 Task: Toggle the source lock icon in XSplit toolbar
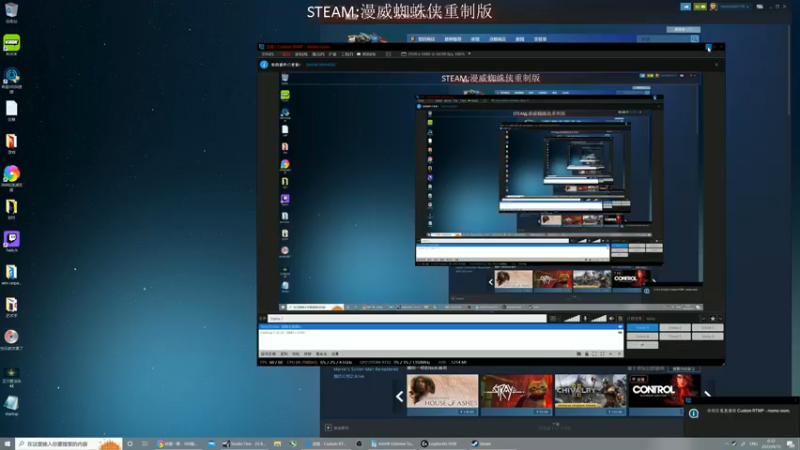tap(587, 354)
